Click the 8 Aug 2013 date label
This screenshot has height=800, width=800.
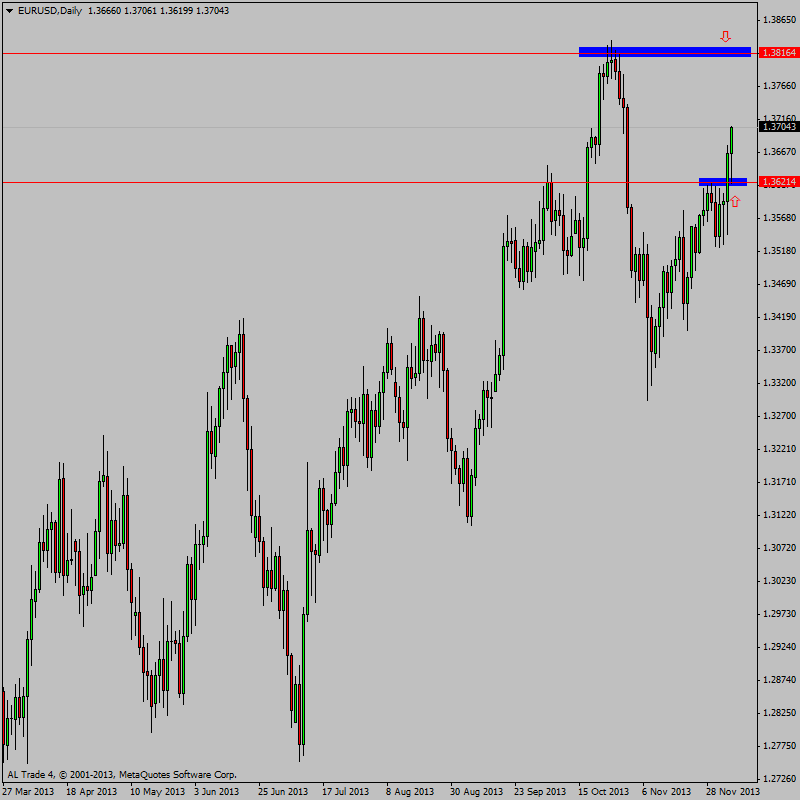click(x=411, y=791)
